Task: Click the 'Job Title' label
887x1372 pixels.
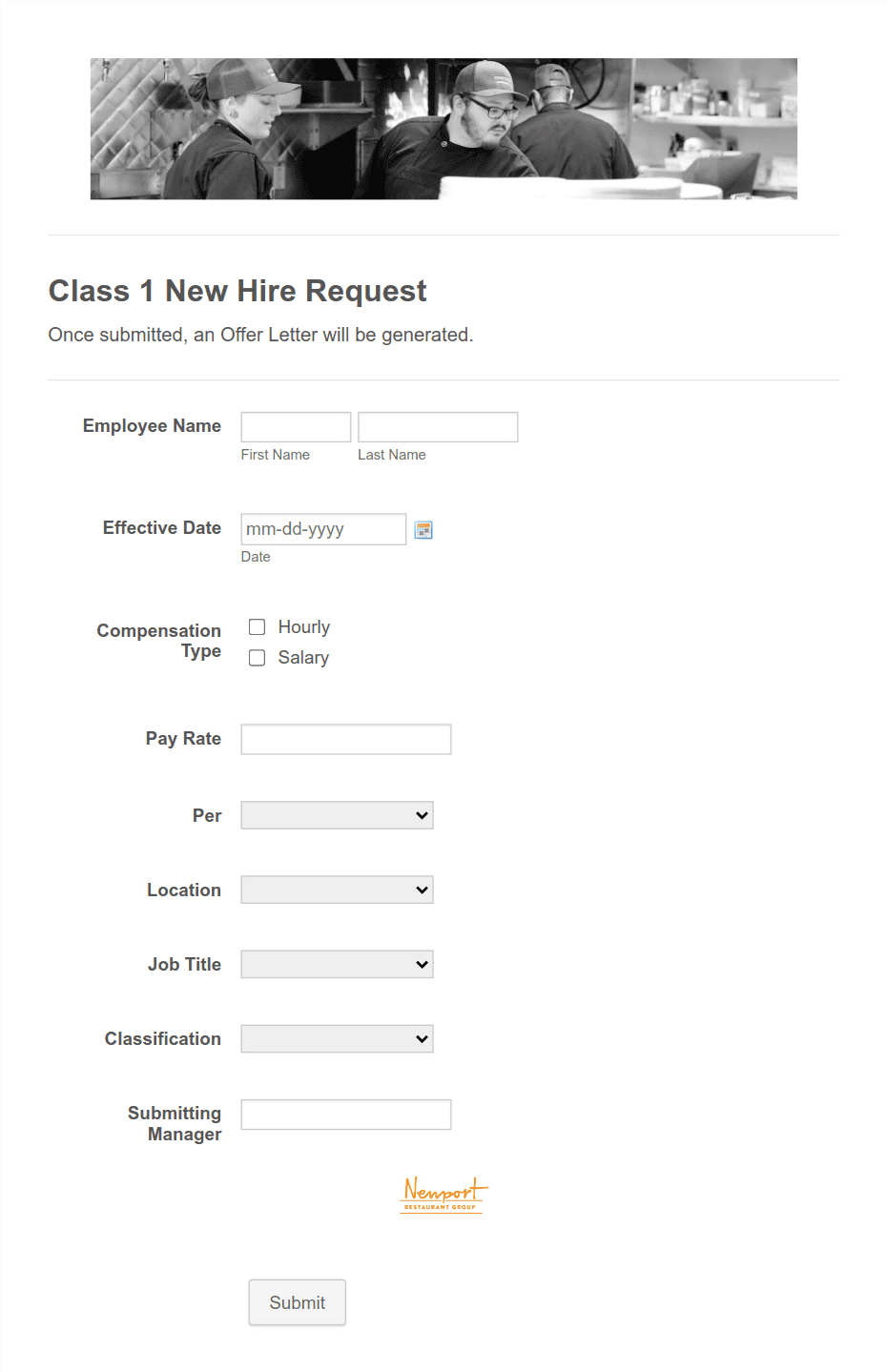Action: point(184,965)
